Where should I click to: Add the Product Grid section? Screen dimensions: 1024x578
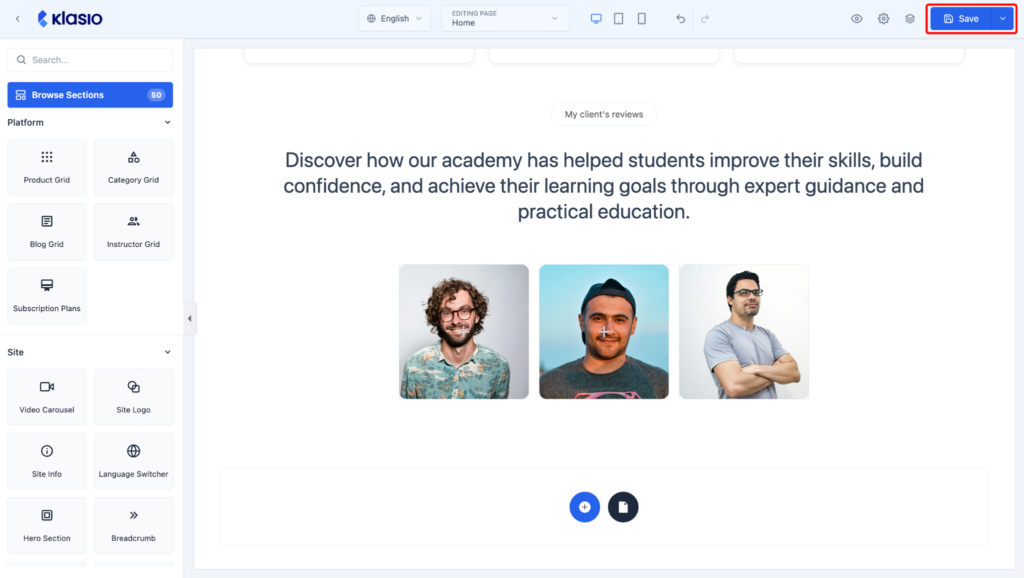point(46,167)
